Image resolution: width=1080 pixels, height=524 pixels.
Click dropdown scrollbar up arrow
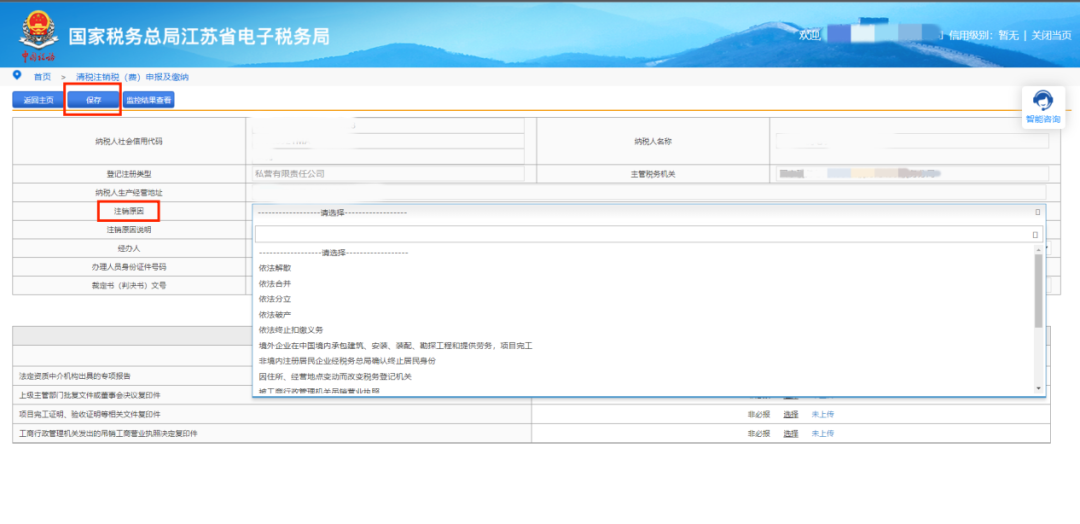(x=1039, y=251)
